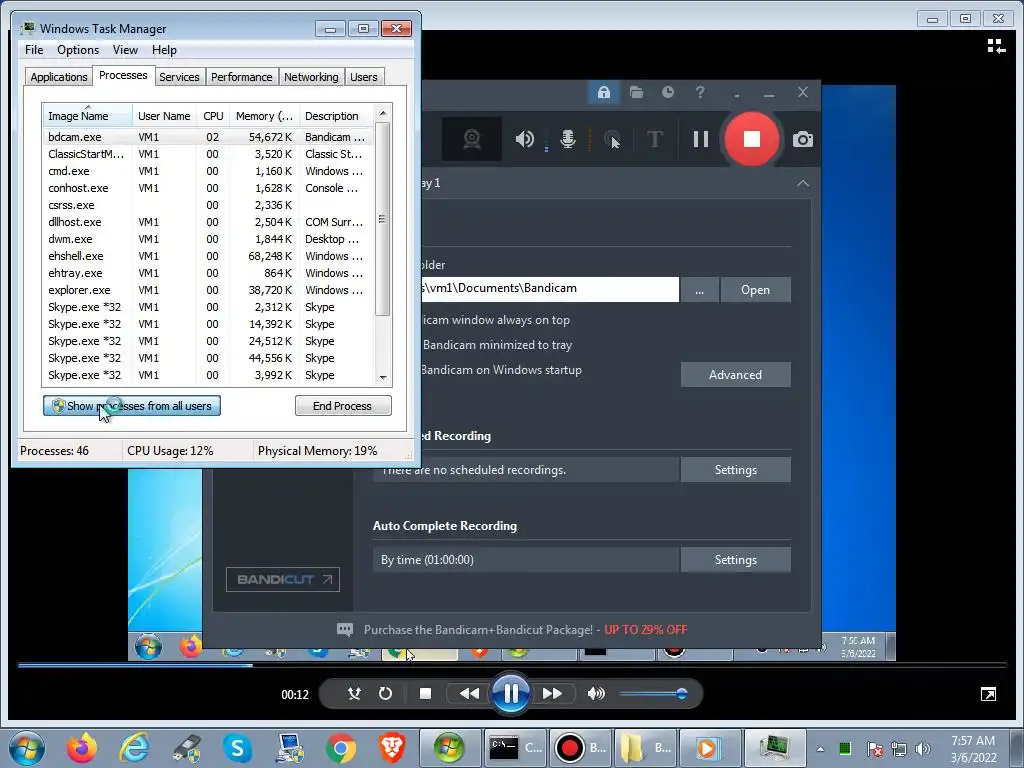Viewport: 1024px width, 768px height.
Task: Stop the Bandicam recording with red button
Action: 752,139
